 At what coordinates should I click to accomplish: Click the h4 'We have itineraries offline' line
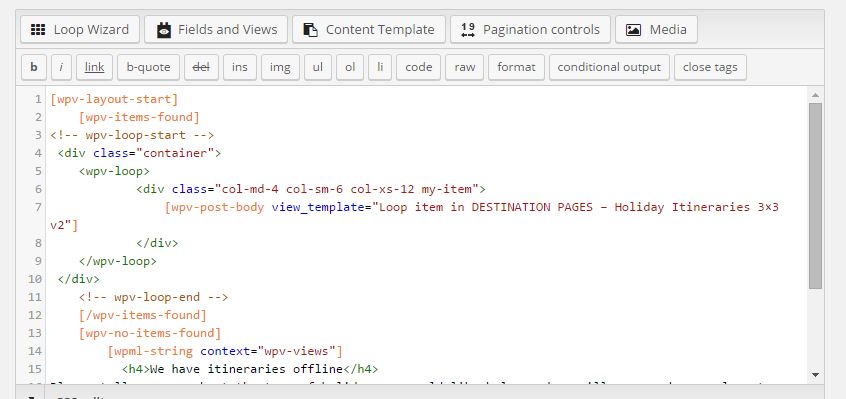point(250,369)
